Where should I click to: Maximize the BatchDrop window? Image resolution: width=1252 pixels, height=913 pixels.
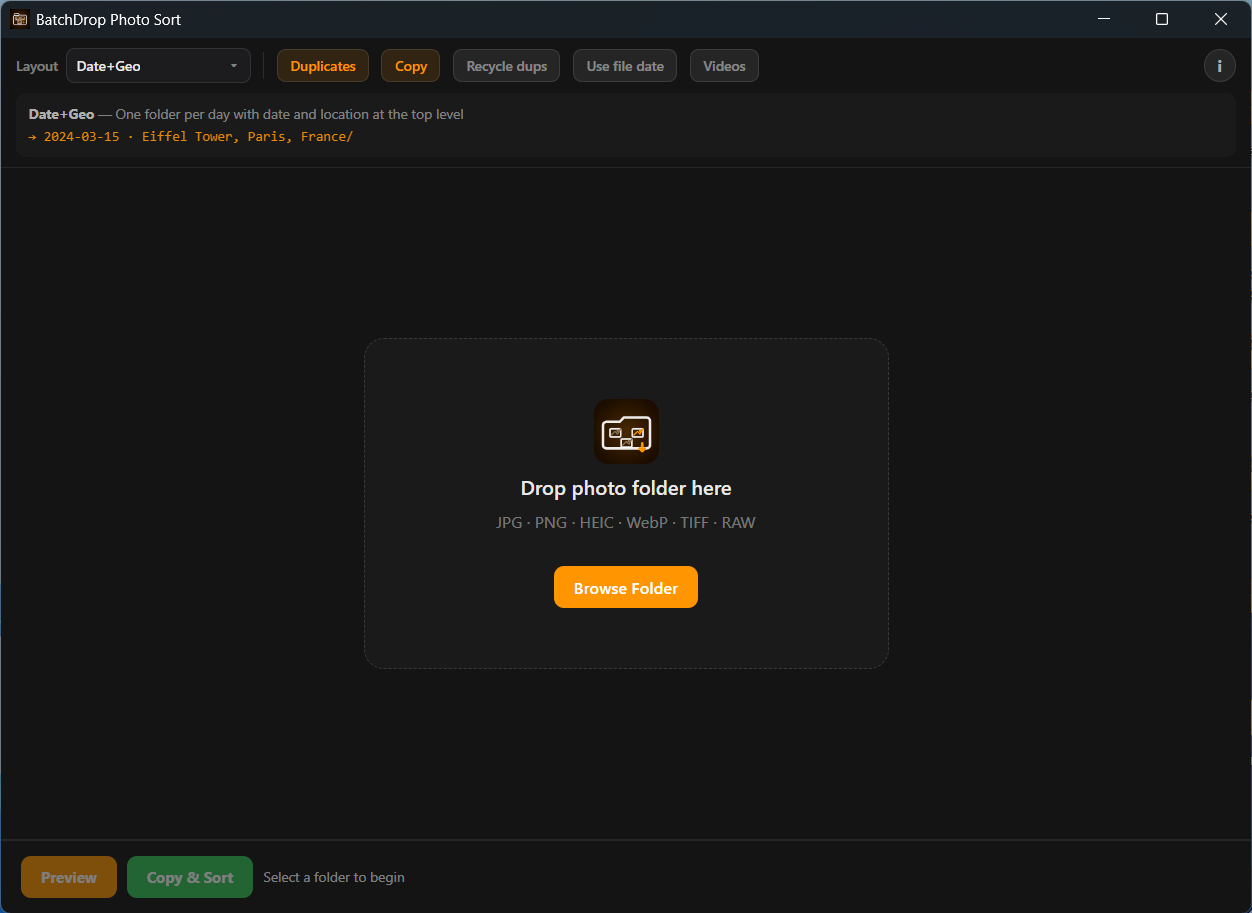pyautogui.click(x=1162, y=19)
